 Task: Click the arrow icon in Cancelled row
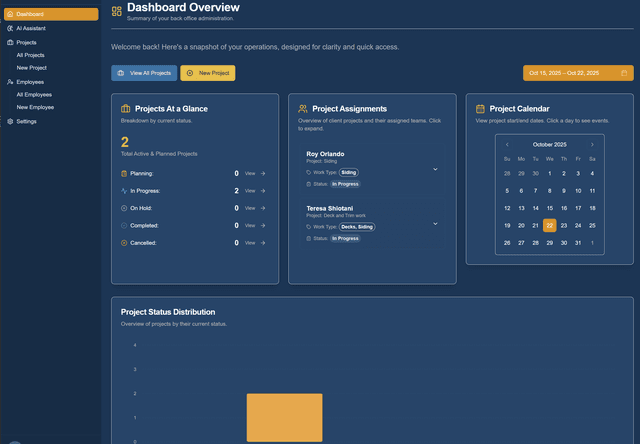click(263, 243)
